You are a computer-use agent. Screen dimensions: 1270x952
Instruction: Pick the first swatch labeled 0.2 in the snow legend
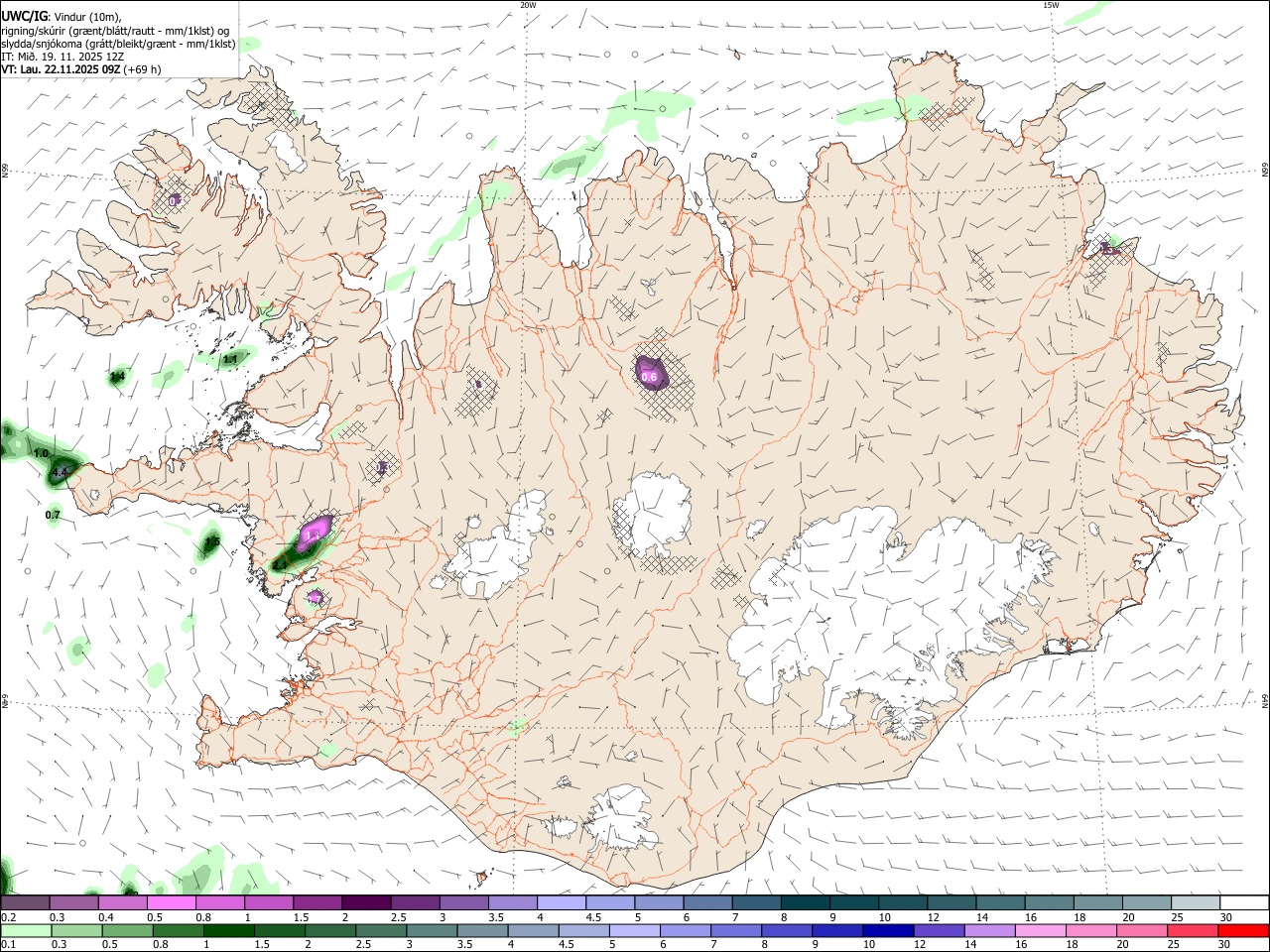tap(26, 902)
